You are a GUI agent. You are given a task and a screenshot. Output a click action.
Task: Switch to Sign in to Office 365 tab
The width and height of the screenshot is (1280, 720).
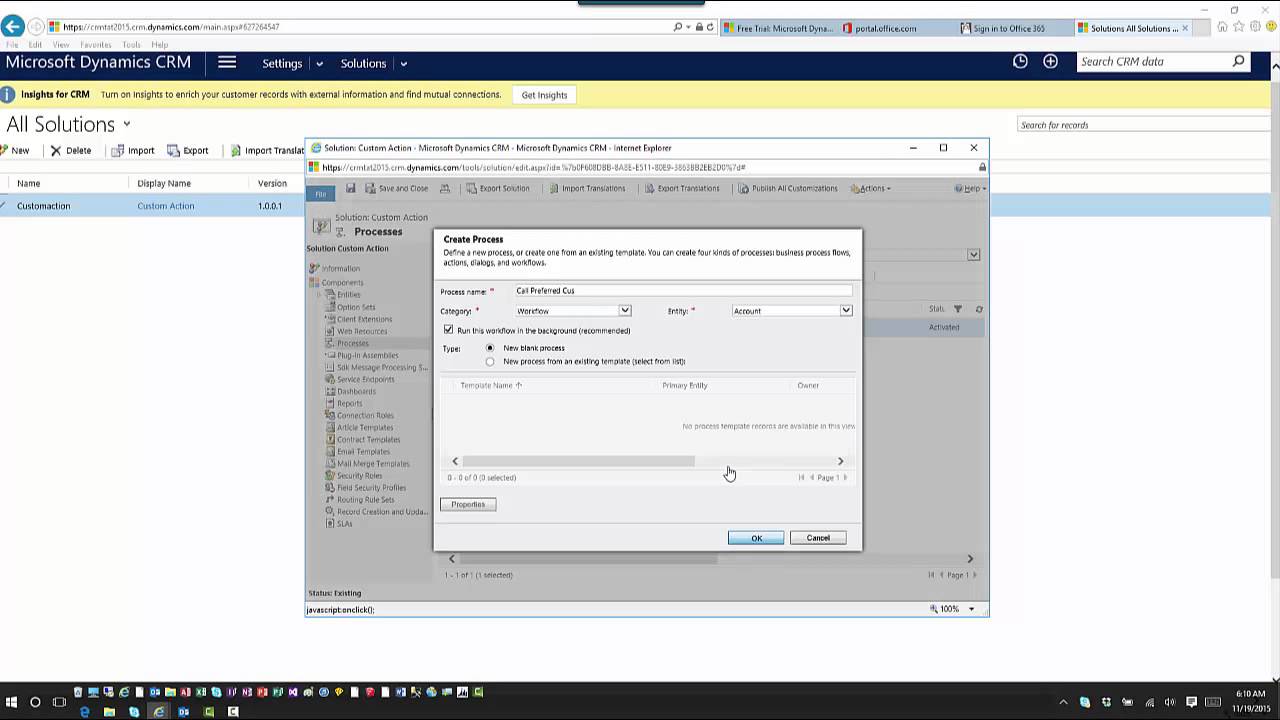tap(1009, 28)
